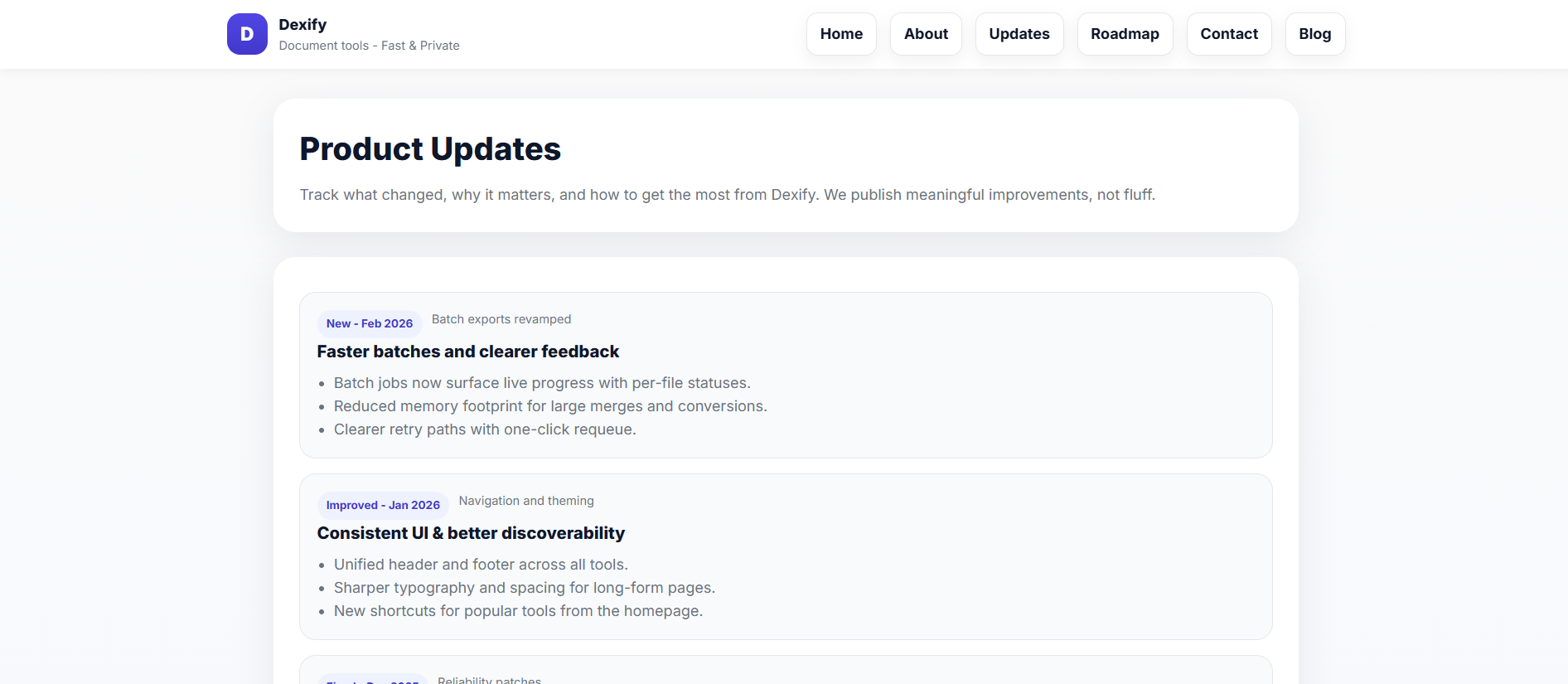The height and width of the screenshot is (684, 1568).
Task: Click the "Reliability patches" label
Action: pyautogui.click(x=489, y=679)
